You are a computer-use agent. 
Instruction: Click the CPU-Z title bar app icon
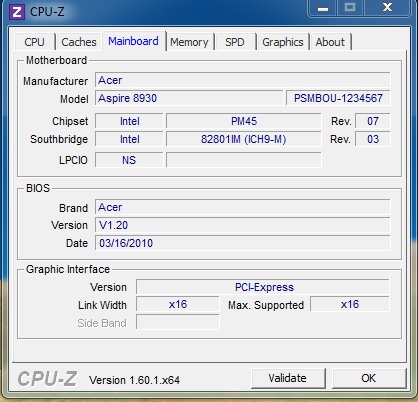tap(17, 12)
